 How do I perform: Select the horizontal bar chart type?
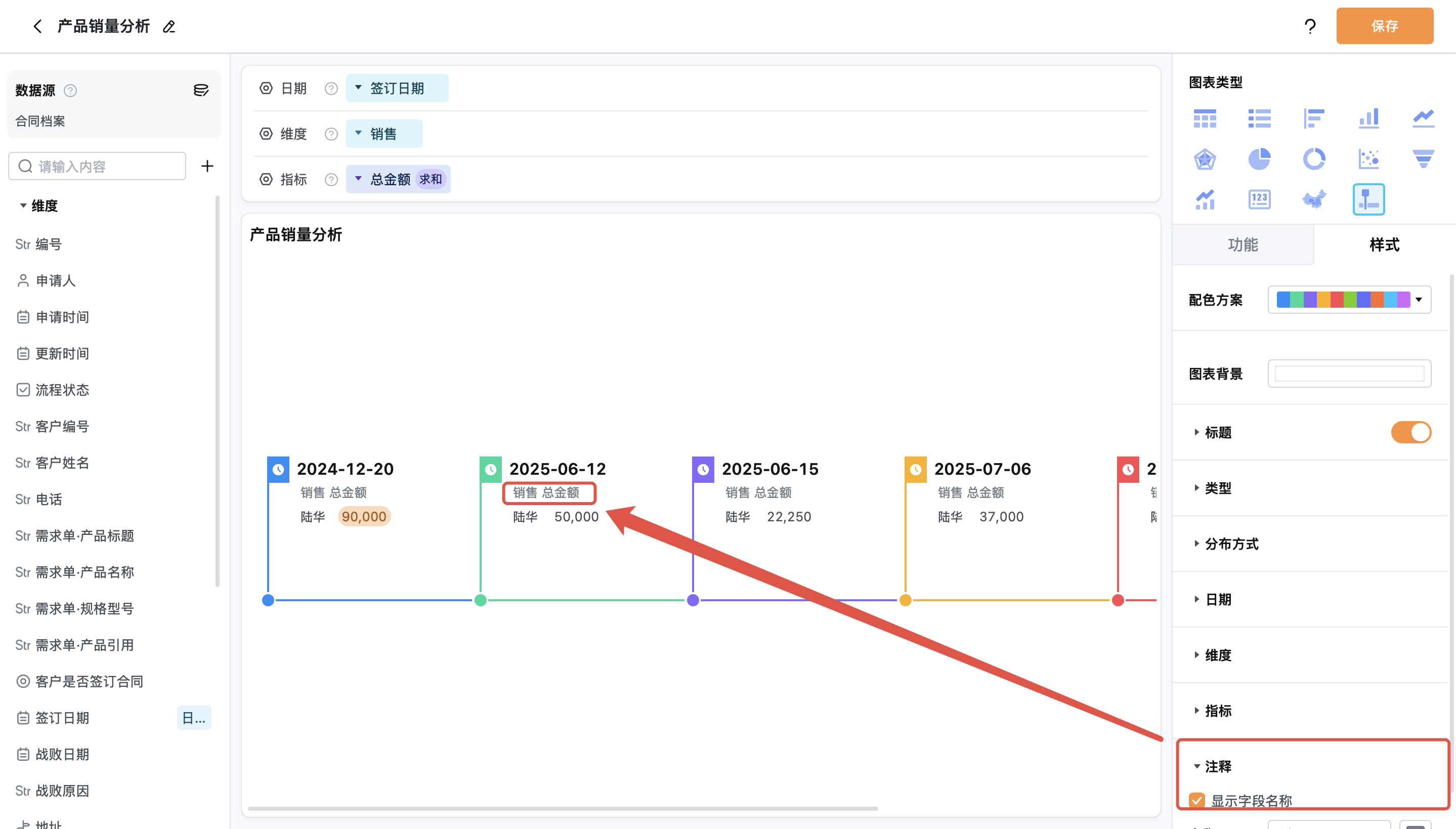click(x=1314, y=118)
